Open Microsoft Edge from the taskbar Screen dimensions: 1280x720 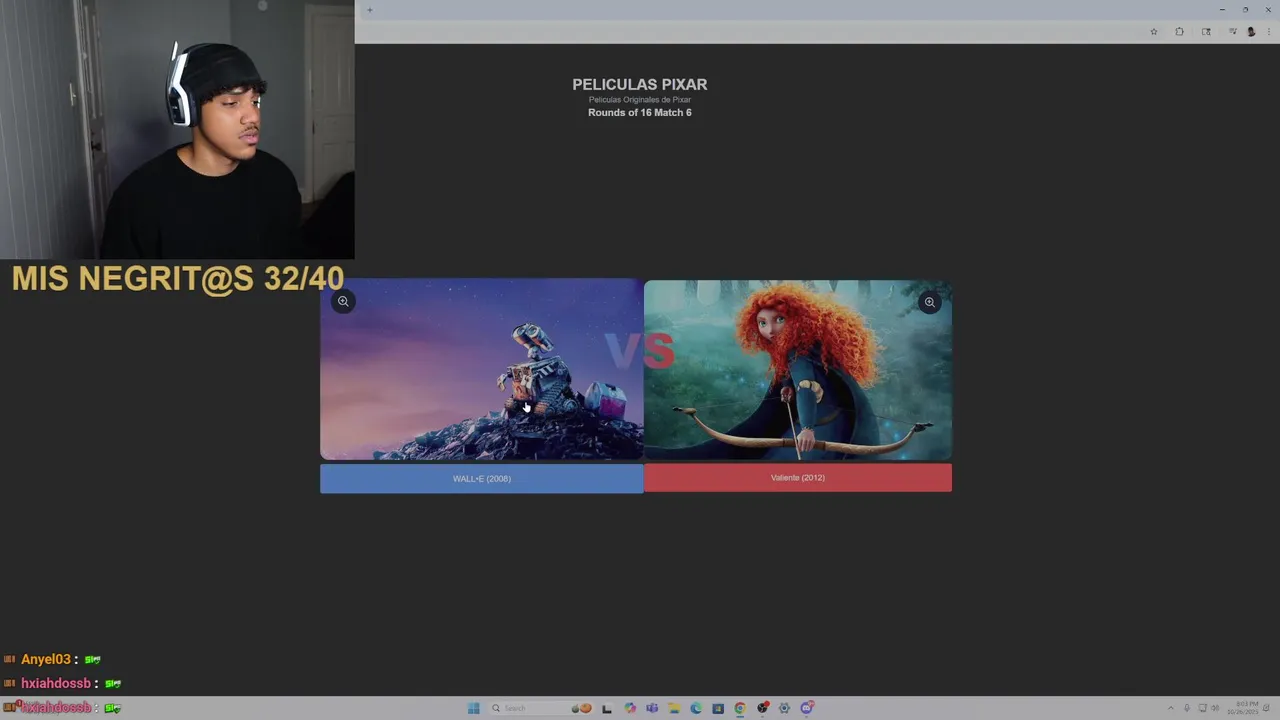tap(696, 708)
